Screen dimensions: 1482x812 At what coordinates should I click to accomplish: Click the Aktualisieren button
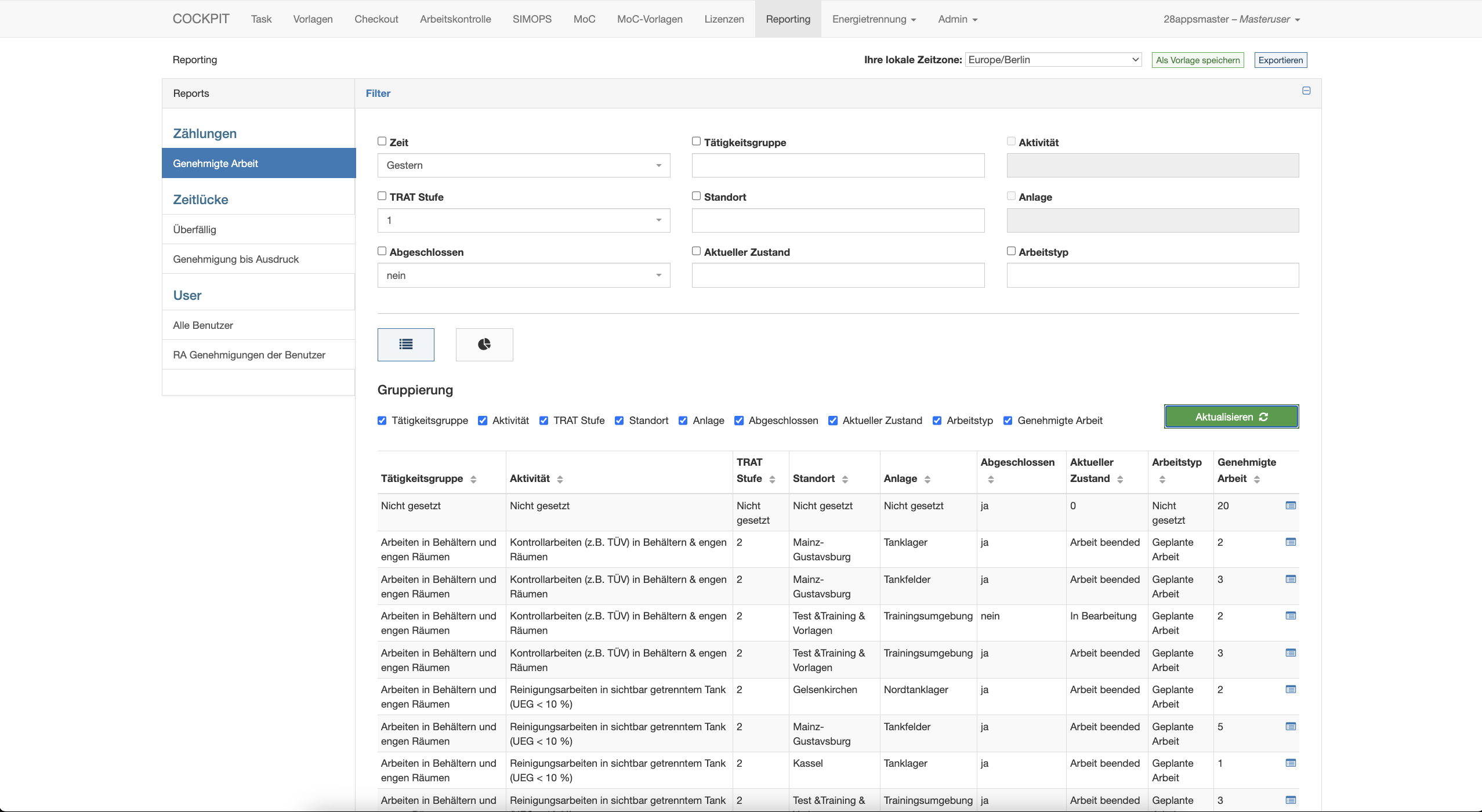click(1231, 417)
